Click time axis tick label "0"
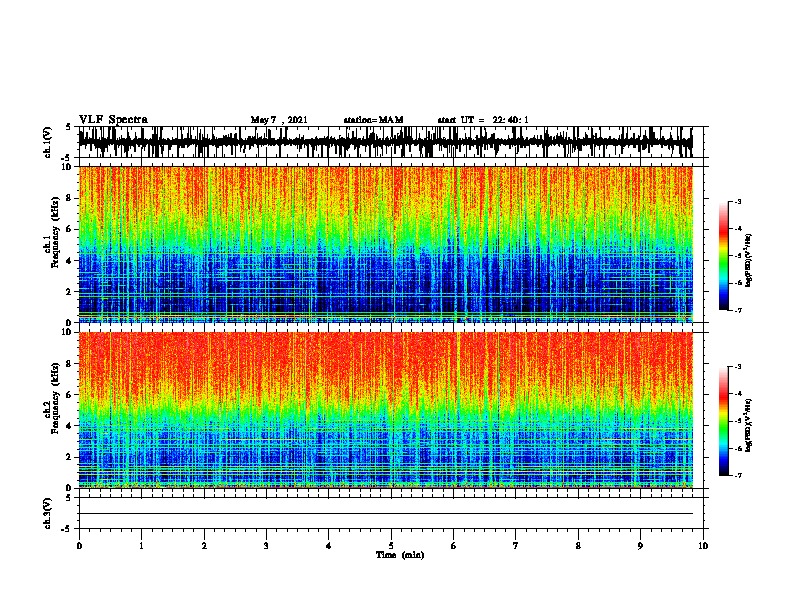 coord(79,546)
